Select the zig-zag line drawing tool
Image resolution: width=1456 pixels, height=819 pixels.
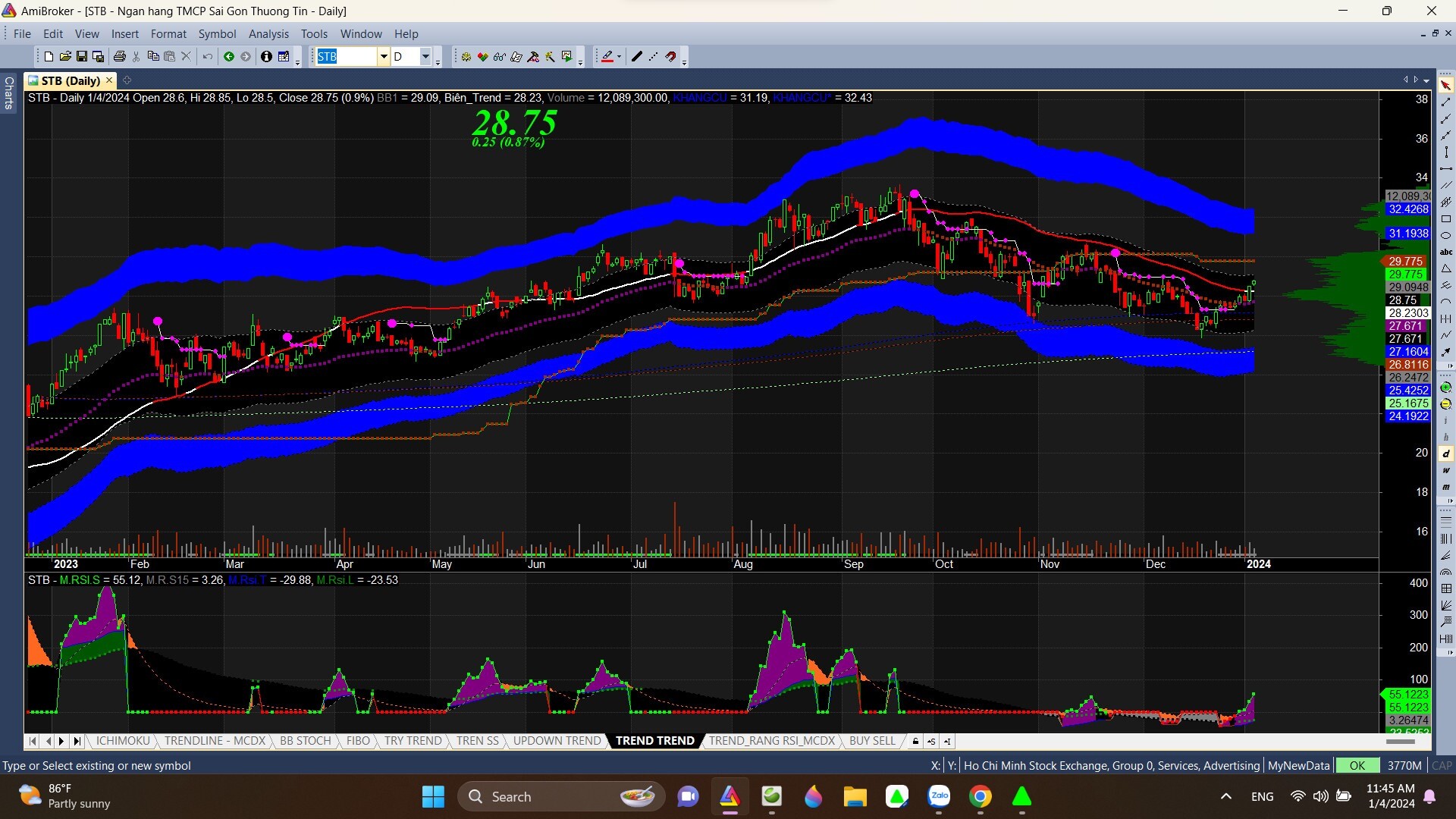(1446, 335)
